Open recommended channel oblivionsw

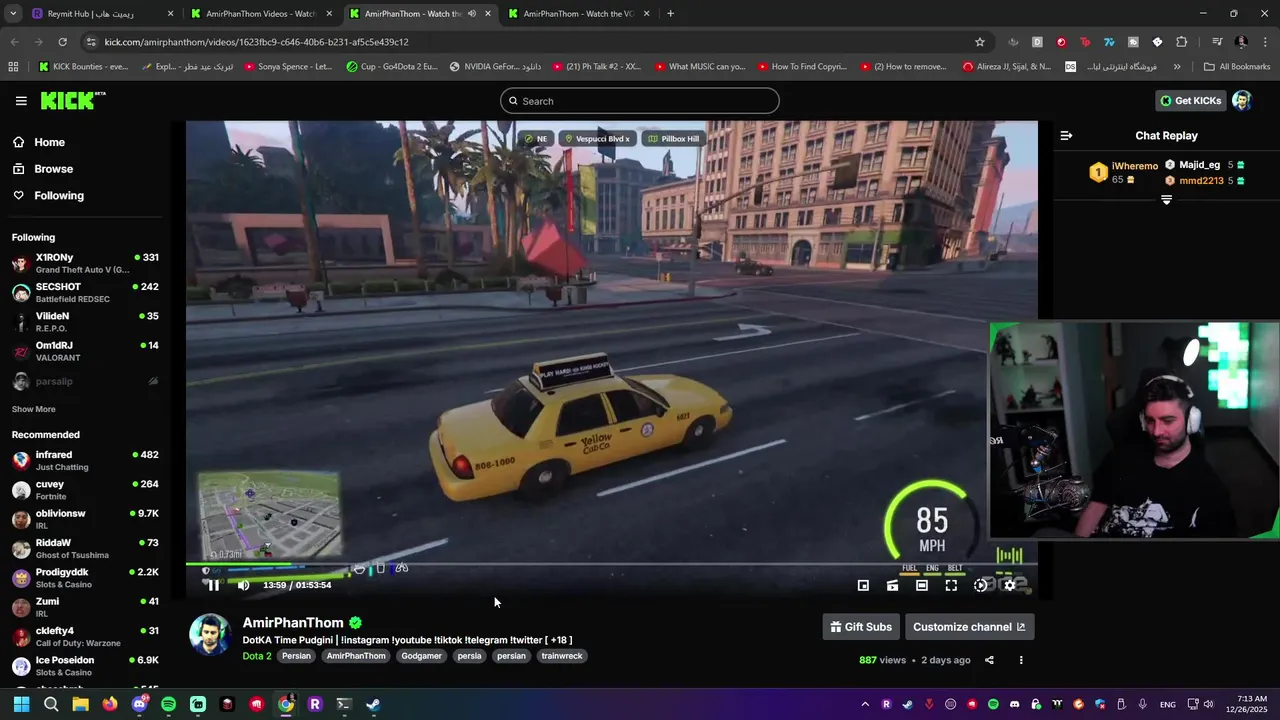click(85, 519)
